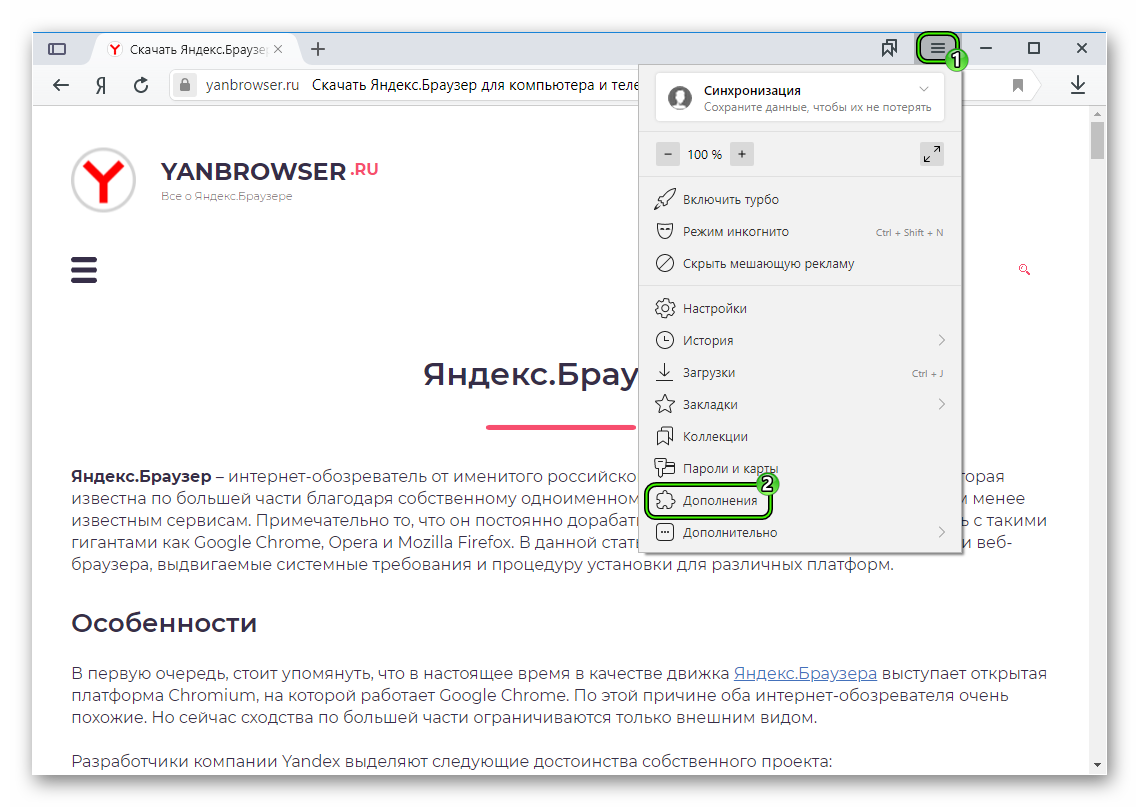The height and width of the screenshot is (807, 1139).
Task: Open a new tab with the plus button
Action: pyautogui.click(x=318, y=47)
